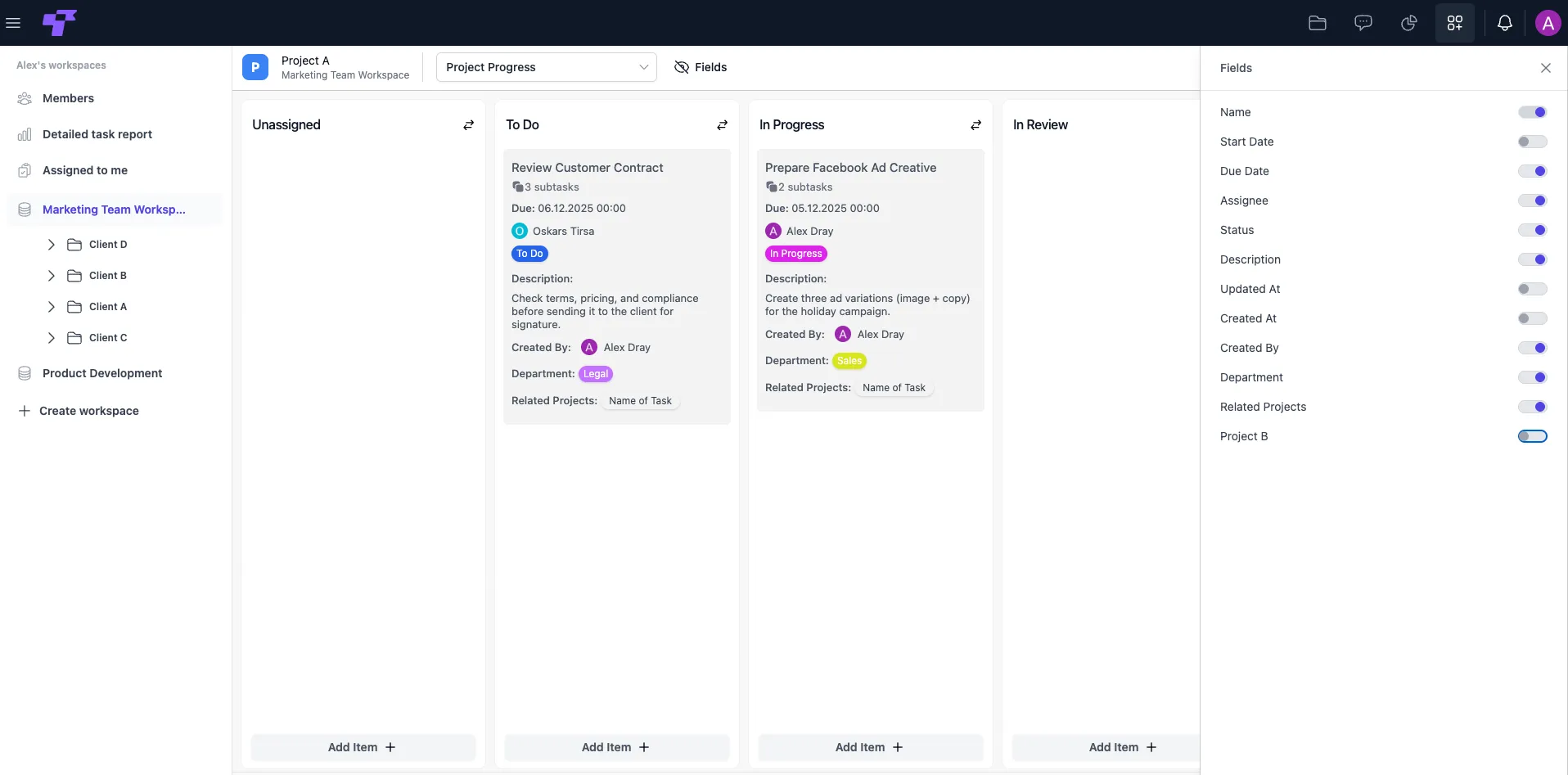Open the hamburger menu icon
Screen dimensions: 1568x775
pyautogui.click(x=13, y=23)
